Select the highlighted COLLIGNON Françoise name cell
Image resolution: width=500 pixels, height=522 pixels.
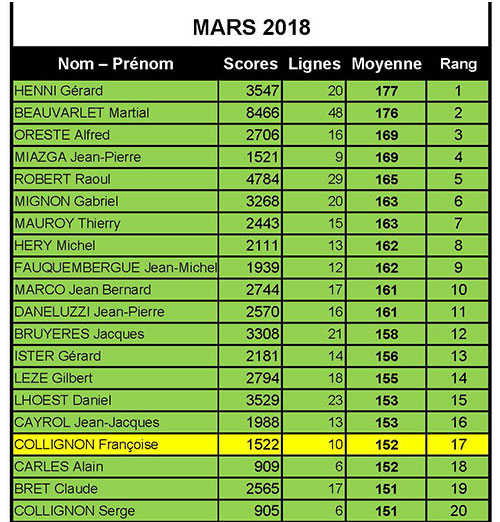(115, 444)
